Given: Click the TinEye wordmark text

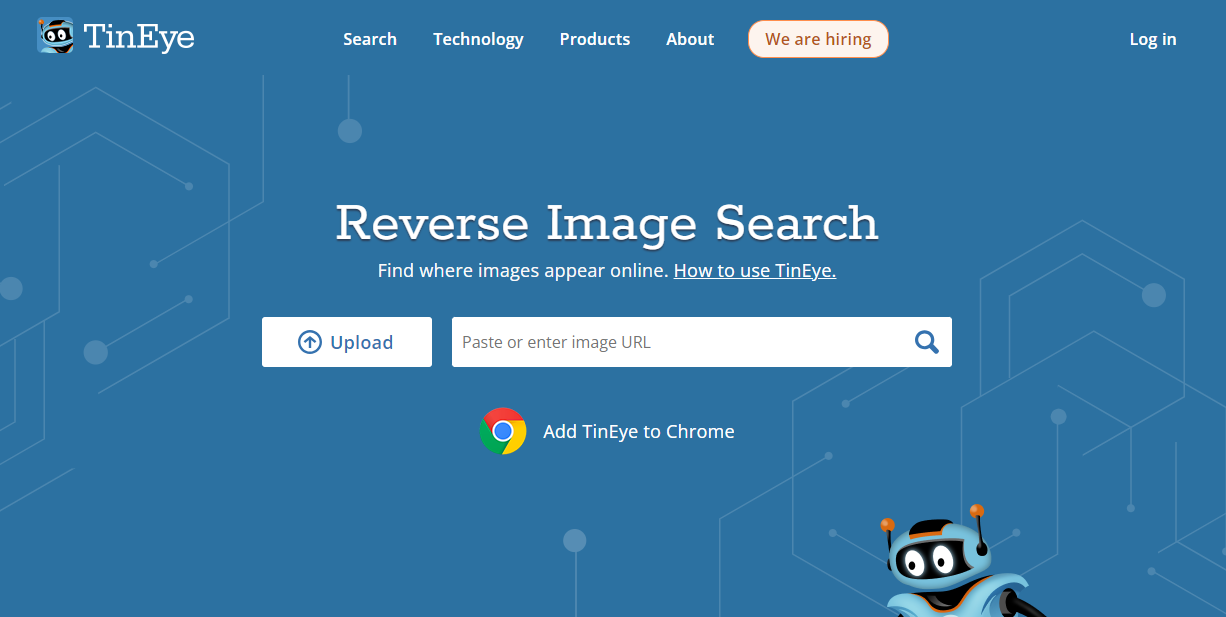Looking at the screenshot, I should click(139, 37).
